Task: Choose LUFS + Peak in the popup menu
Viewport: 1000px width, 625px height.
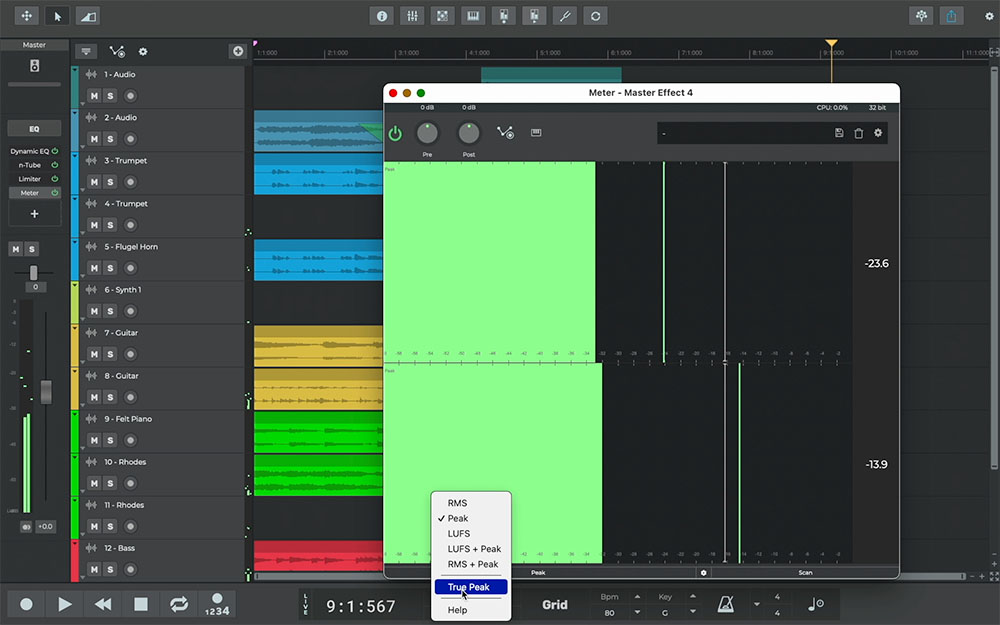Action: click(474, 549)
